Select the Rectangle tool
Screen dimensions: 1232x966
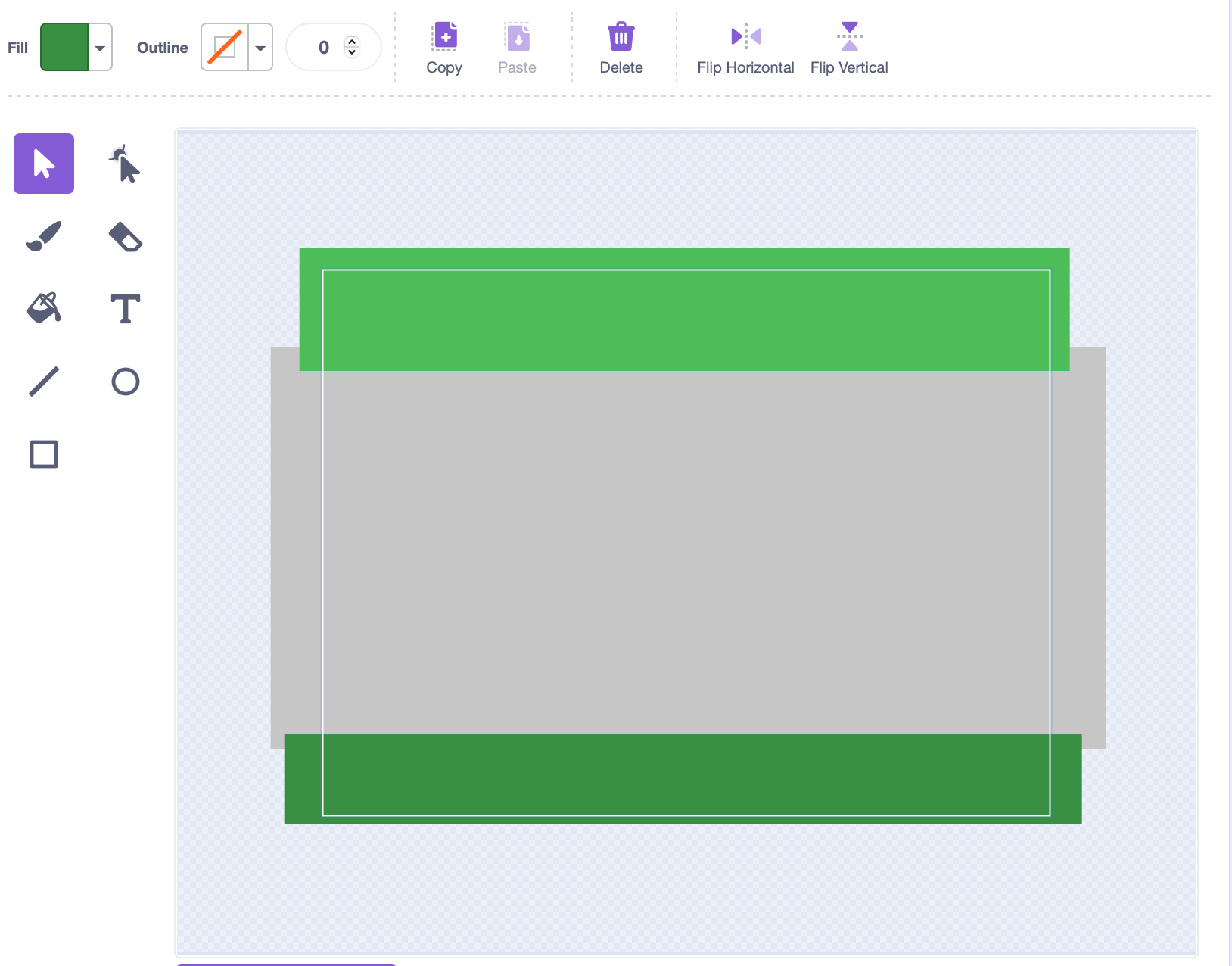pyautogui.click(x=44, y=454)
